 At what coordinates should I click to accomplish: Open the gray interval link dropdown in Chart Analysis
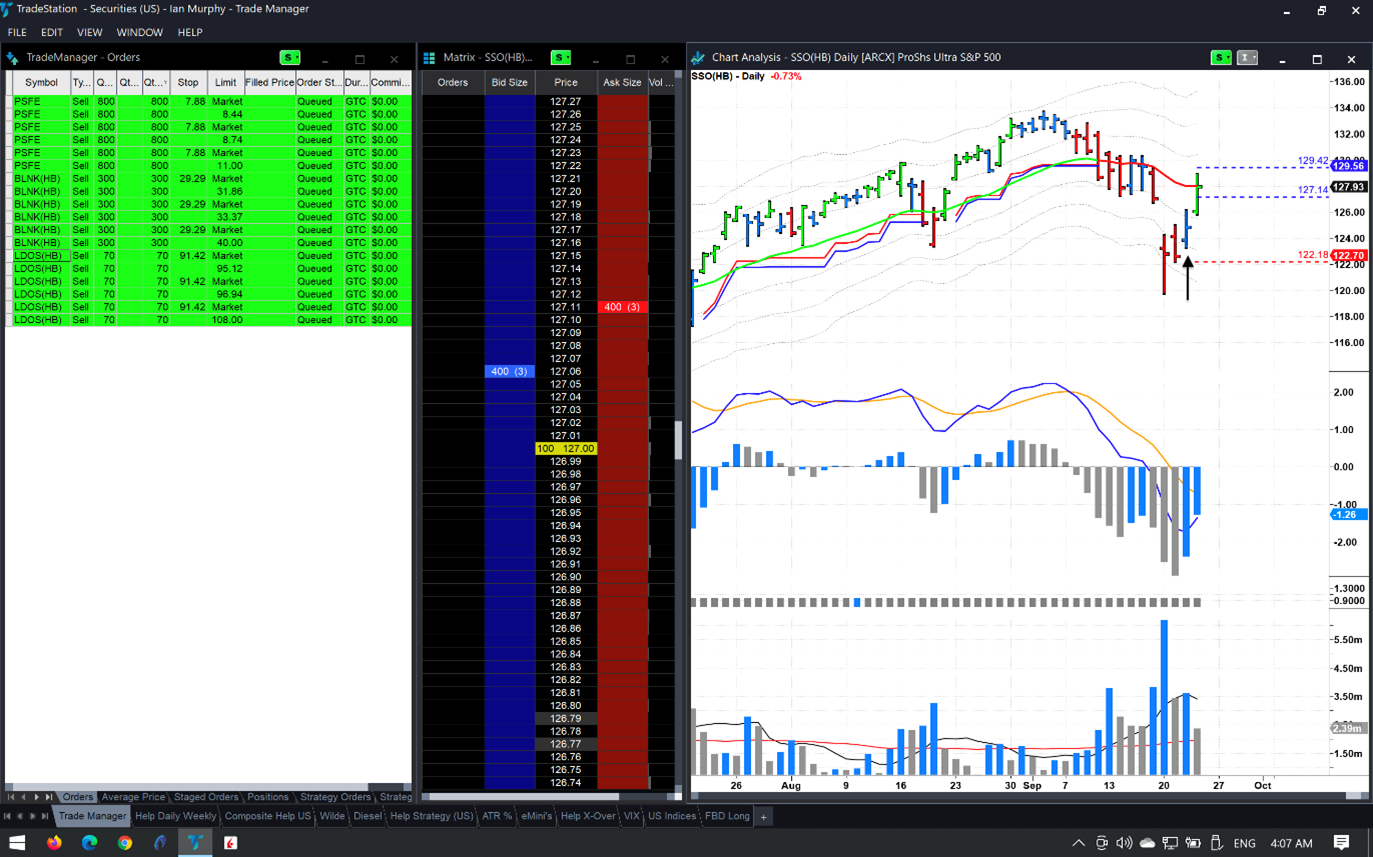pyautogui.click(x=1247, y=58)
